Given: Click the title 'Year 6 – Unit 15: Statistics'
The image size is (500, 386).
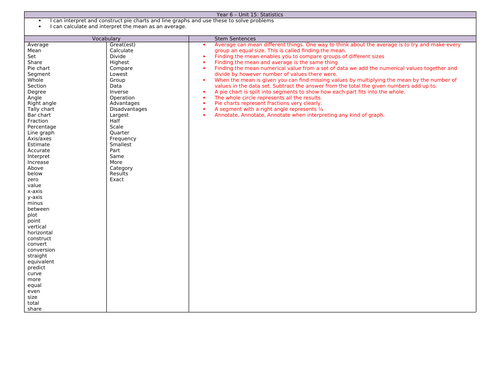Looking at the screenshot, I should tap(250, 15).
